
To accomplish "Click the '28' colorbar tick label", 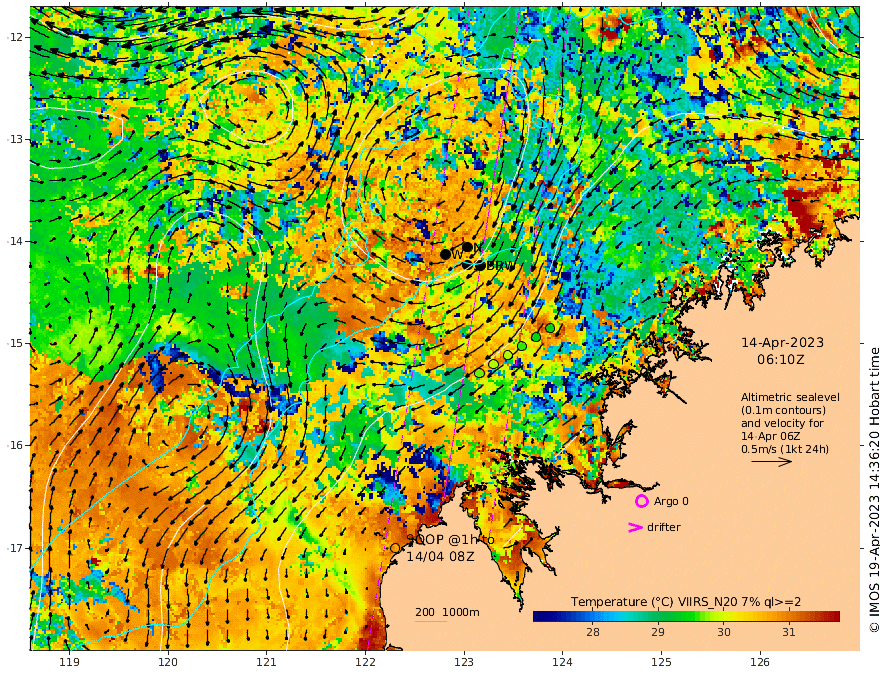I will (593, 632).
